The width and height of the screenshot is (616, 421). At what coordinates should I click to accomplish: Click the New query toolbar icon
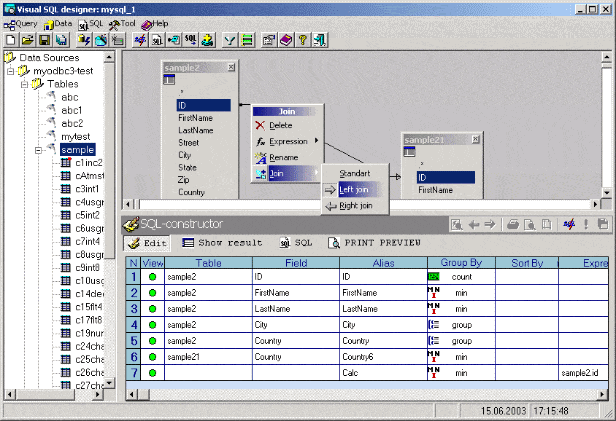pyautogui.click(x=10, y=40)
